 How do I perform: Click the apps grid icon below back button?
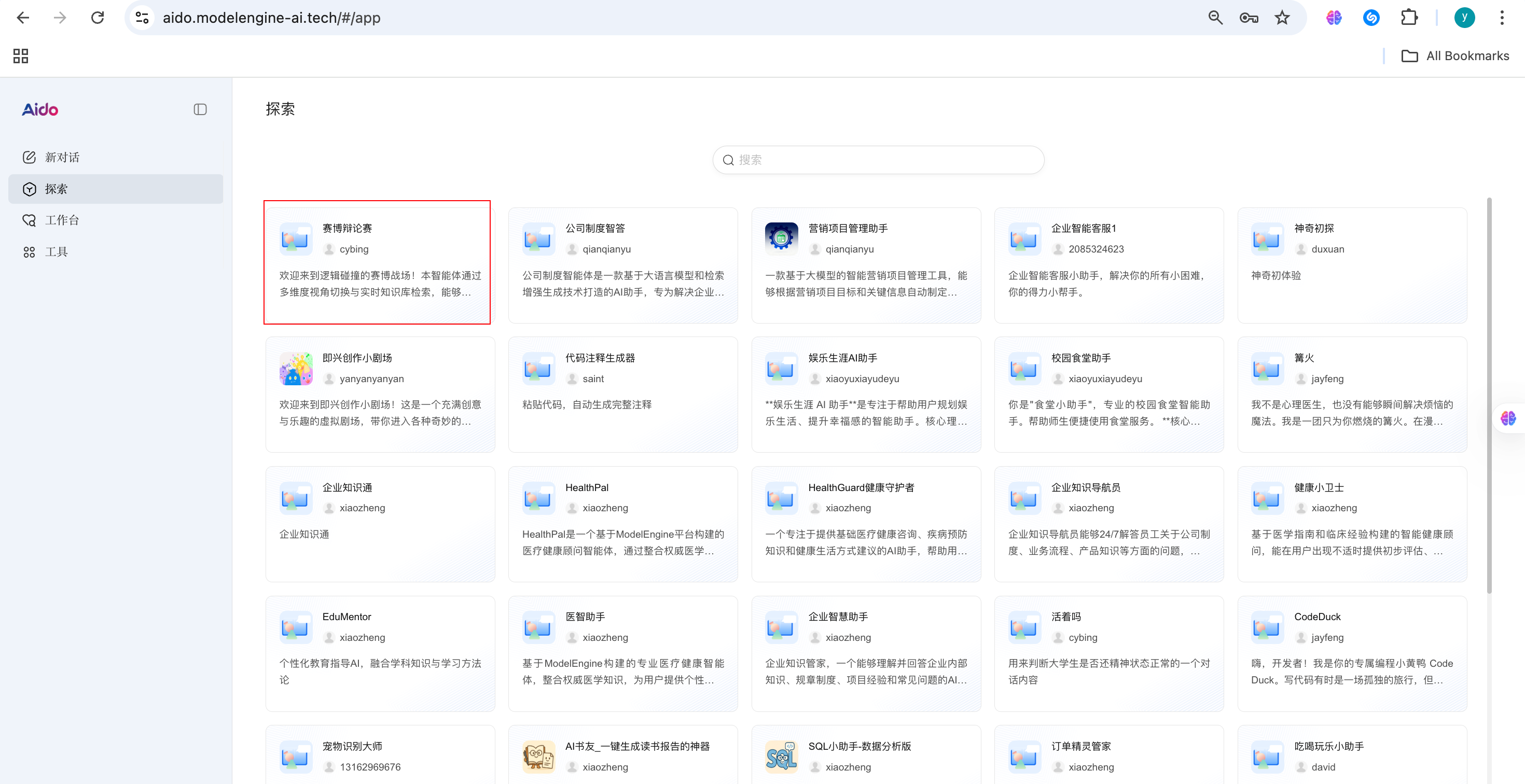point(20,55)
